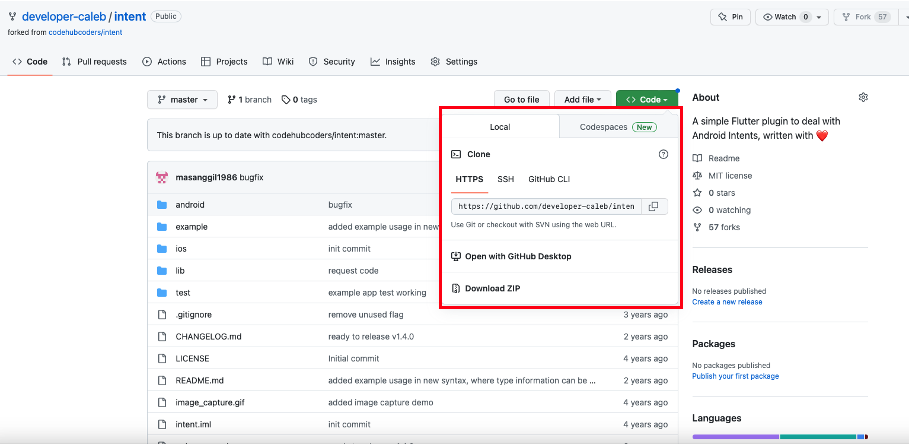Expand the Watch dropdown arrow

(x=819, y=17)
